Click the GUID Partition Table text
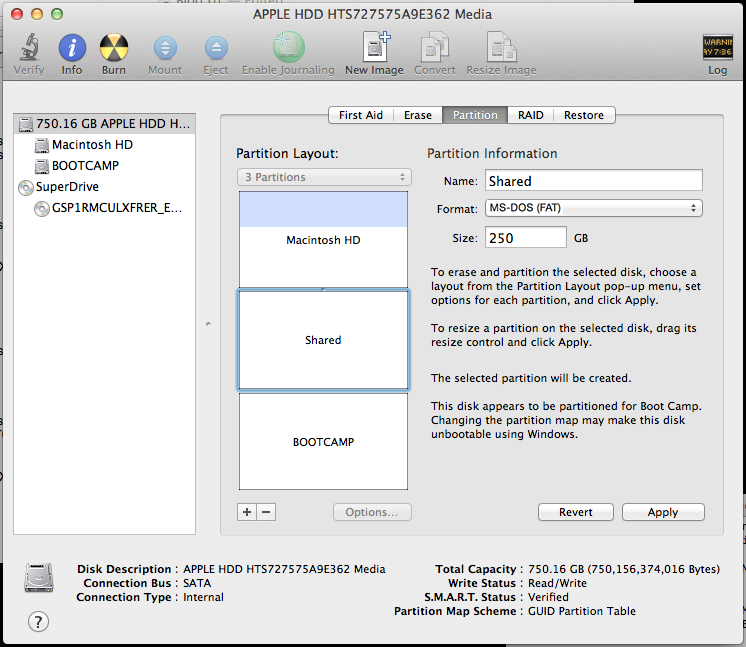 tap(581, 611)
